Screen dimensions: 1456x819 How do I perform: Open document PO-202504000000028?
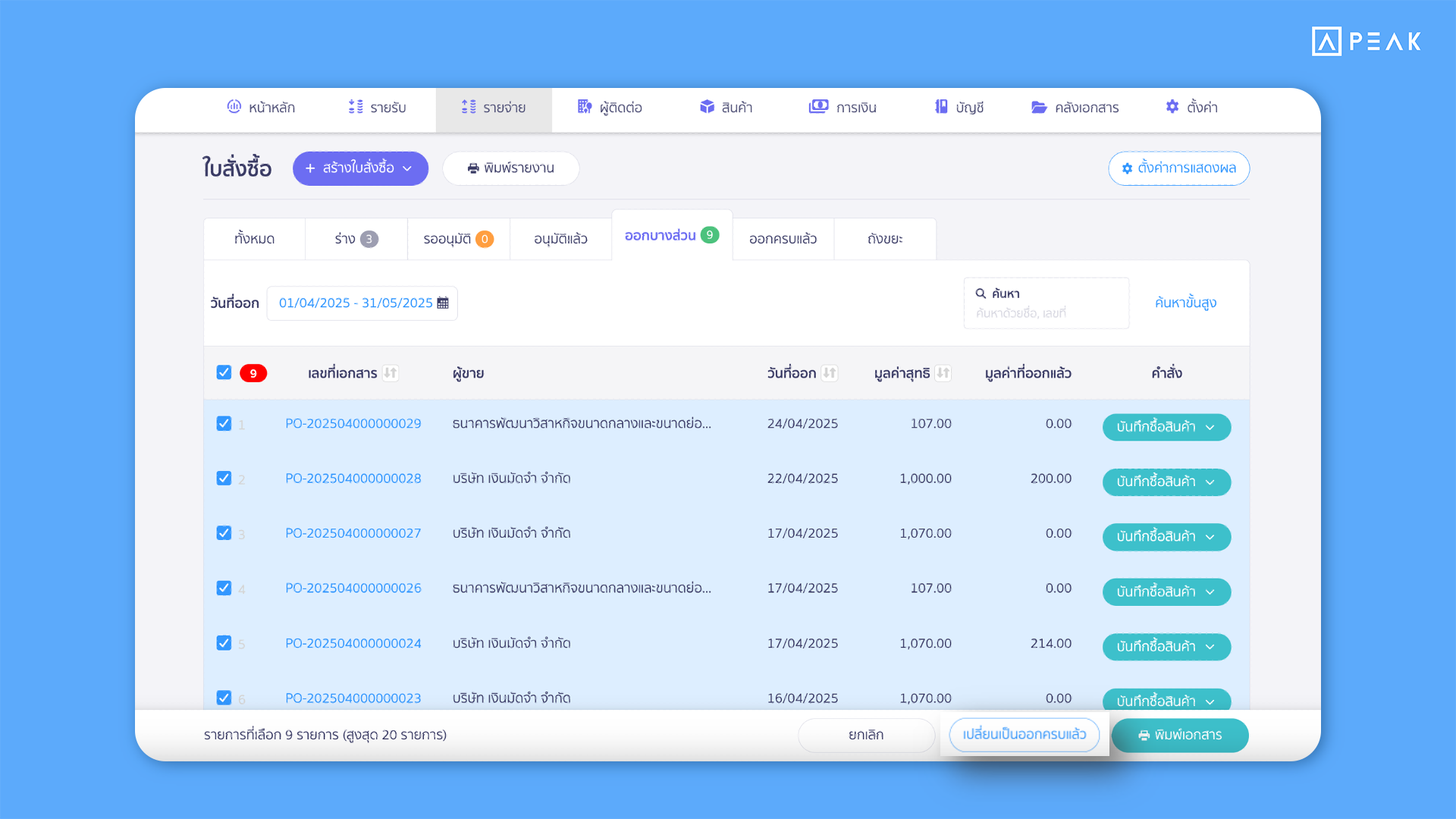click(353, 479)
